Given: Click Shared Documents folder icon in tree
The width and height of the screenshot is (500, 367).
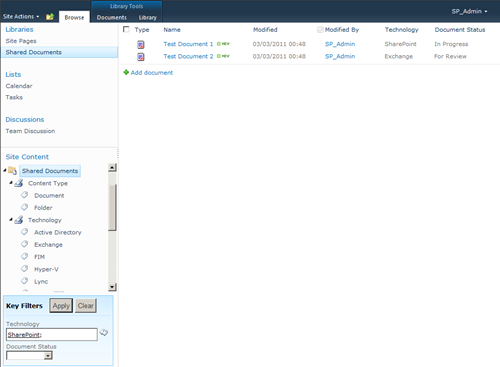Looking at the screenshot, I should click(x=12, y=171).
